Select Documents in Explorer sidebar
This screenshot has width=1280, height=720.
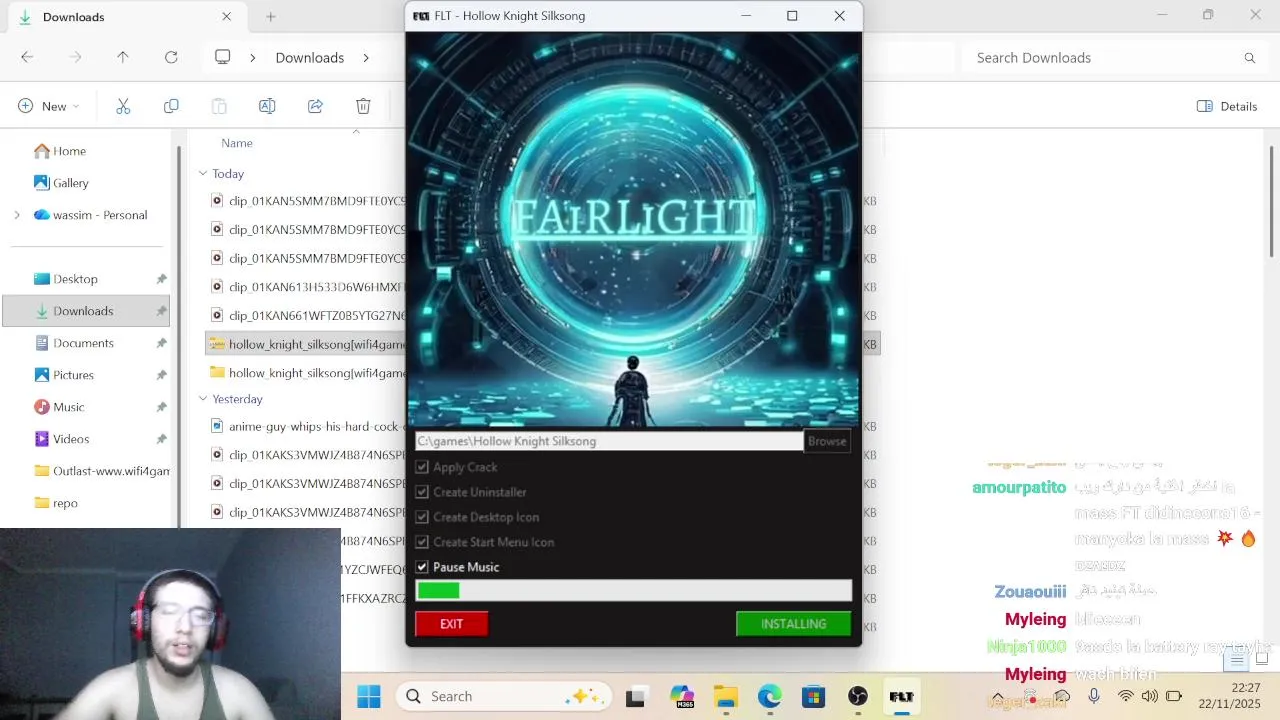pos(83,343)
